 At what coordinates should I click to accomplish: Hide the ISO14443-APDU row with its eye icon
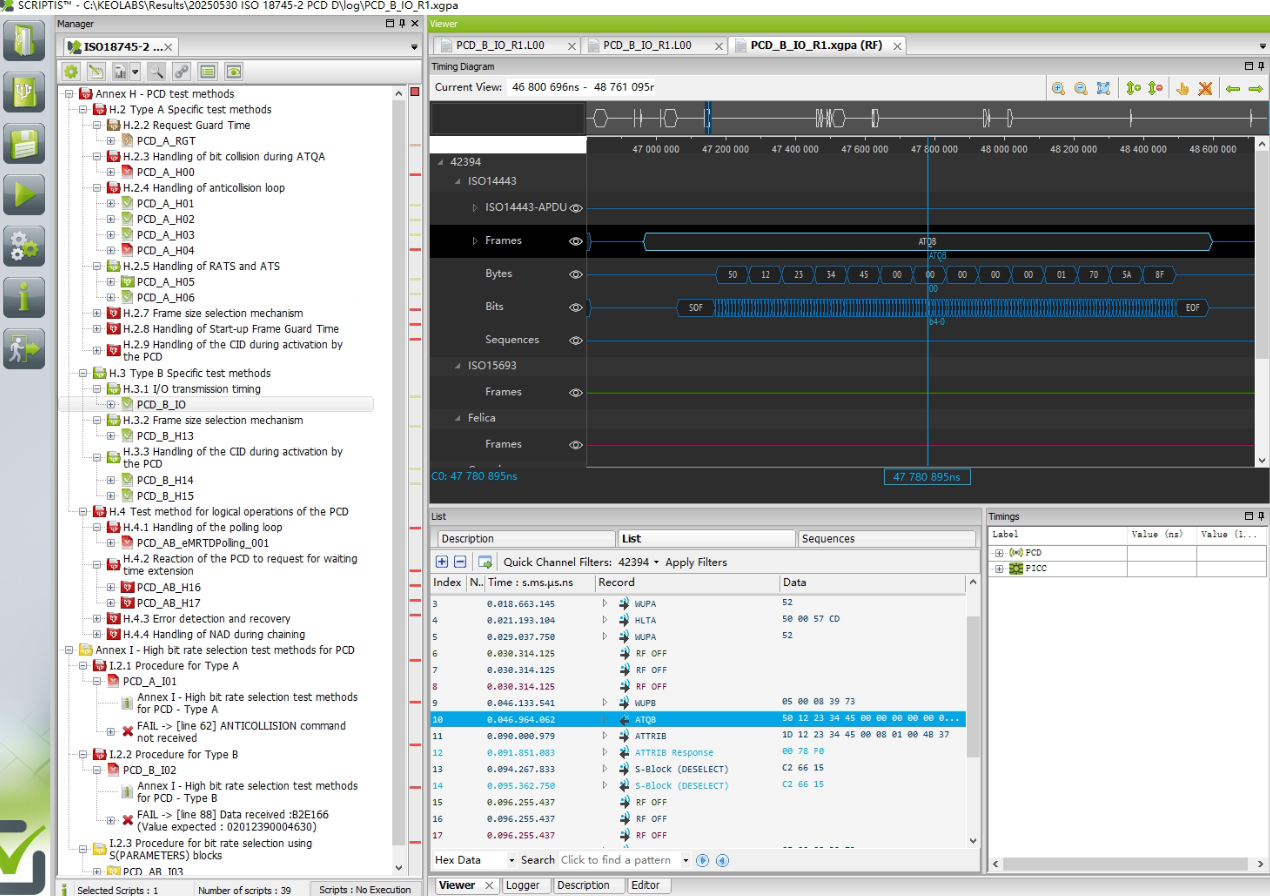(576, 208)
